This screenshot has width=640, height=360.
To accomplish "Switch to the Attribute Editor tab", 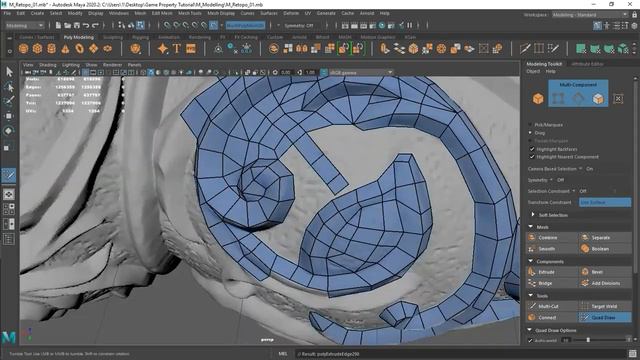I will (x=587, y=64).
